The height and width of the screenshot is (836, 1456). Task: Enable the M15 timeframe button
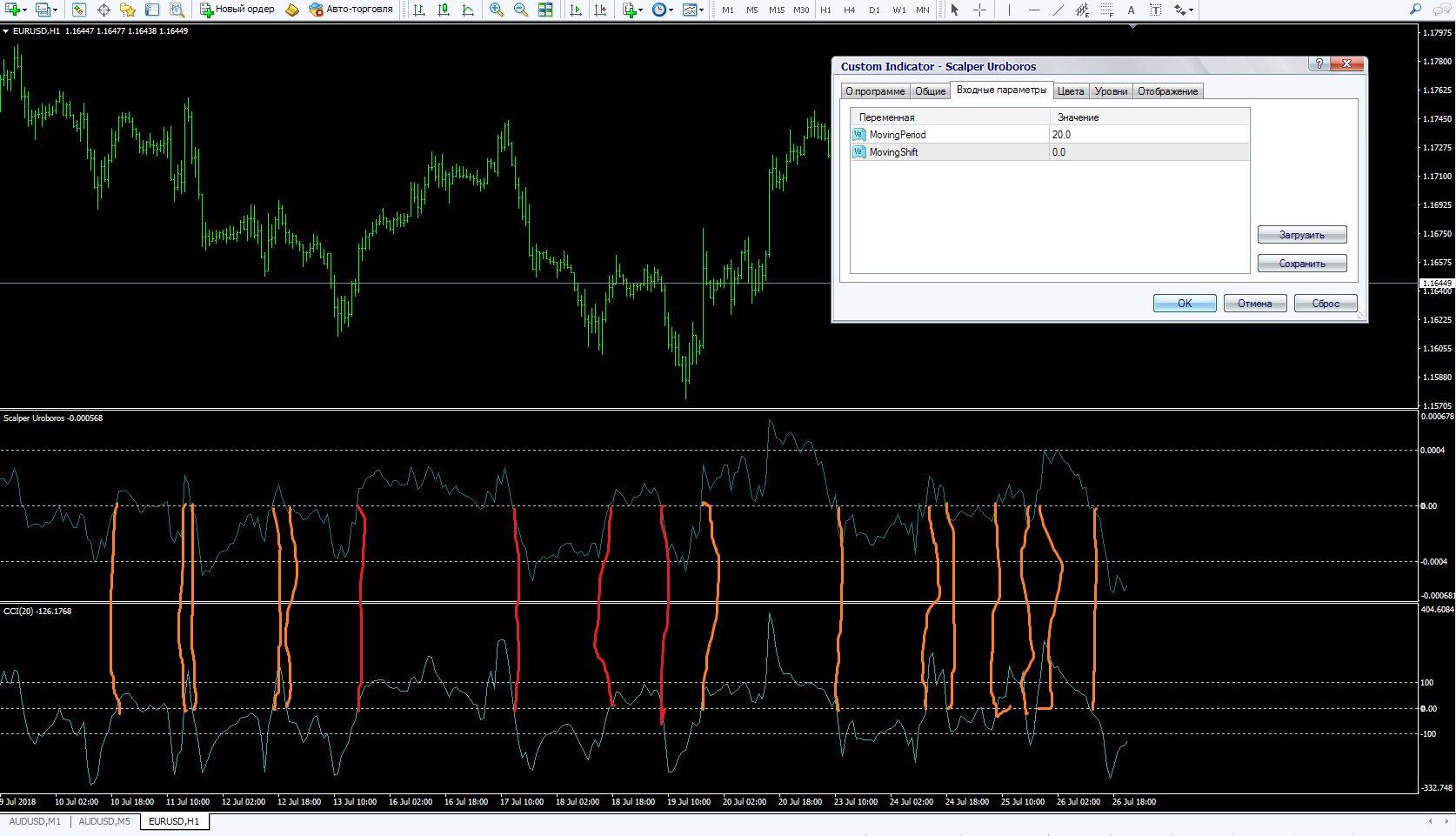[x=776, y=10]
